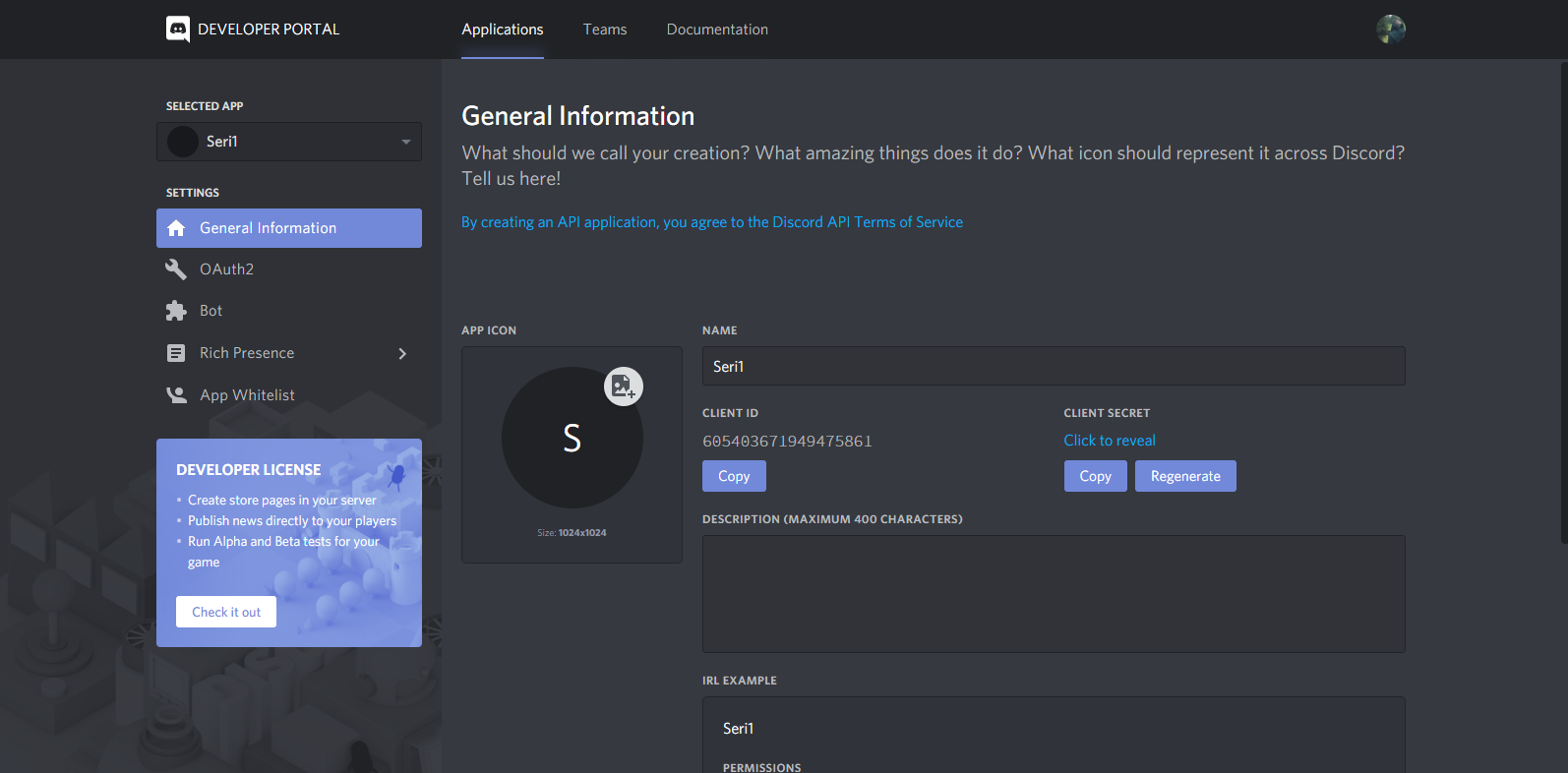Click the wrench icon for OAuth2

(x=176, y=269)
